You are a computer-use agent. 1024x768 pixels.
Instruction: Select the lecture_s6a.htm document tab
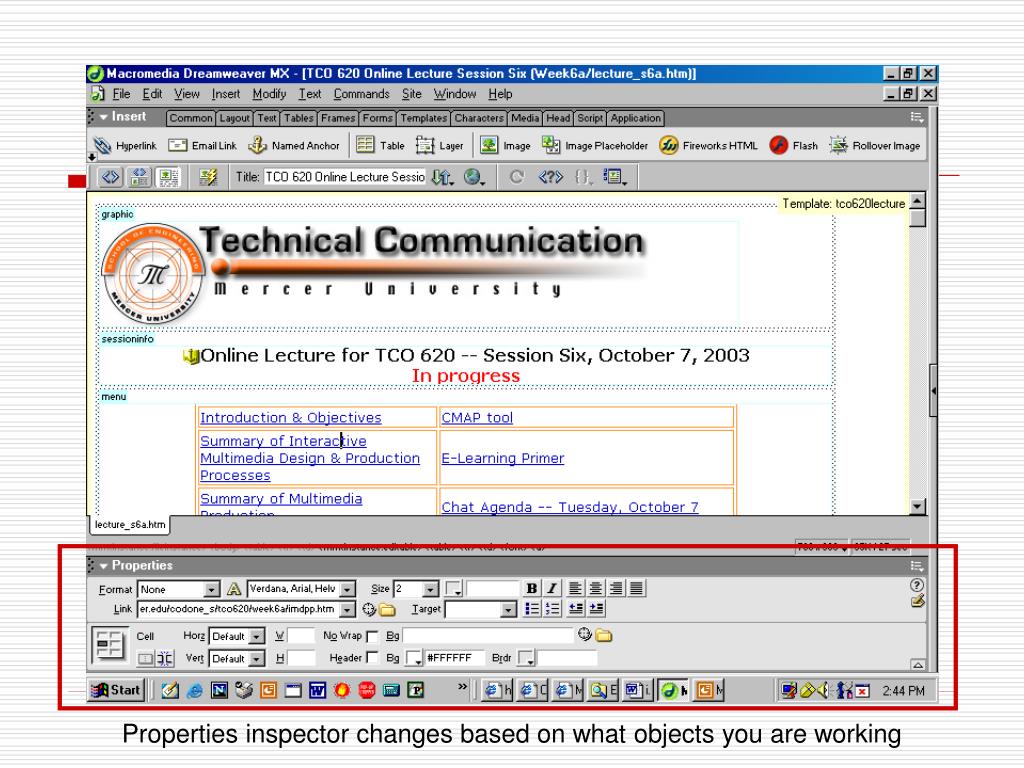tap(129, 524)
